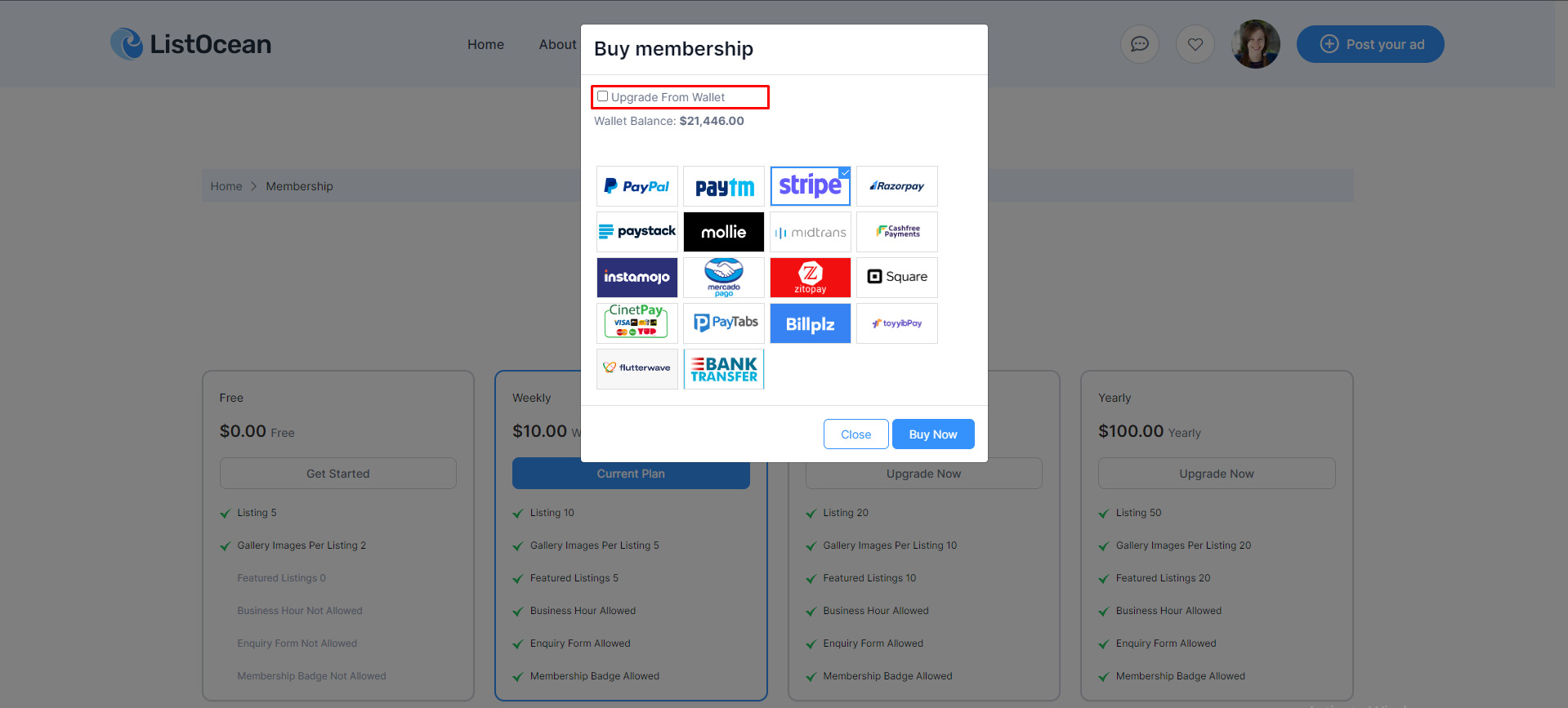Click the user profile avatar

click(1256, 44)
